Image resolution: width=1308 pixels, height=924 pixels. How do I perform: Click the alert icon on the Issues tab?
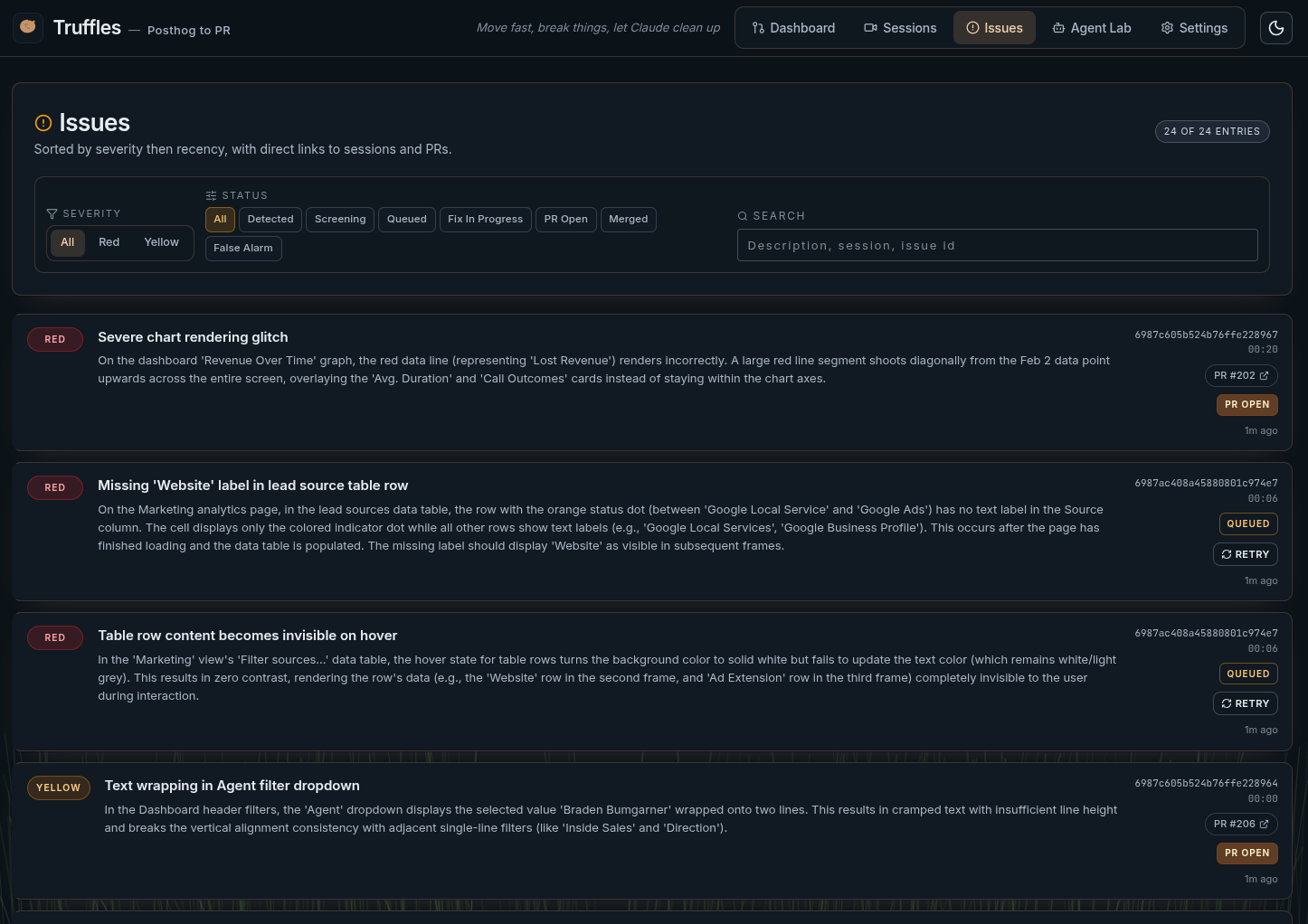[x=972, y=27]
